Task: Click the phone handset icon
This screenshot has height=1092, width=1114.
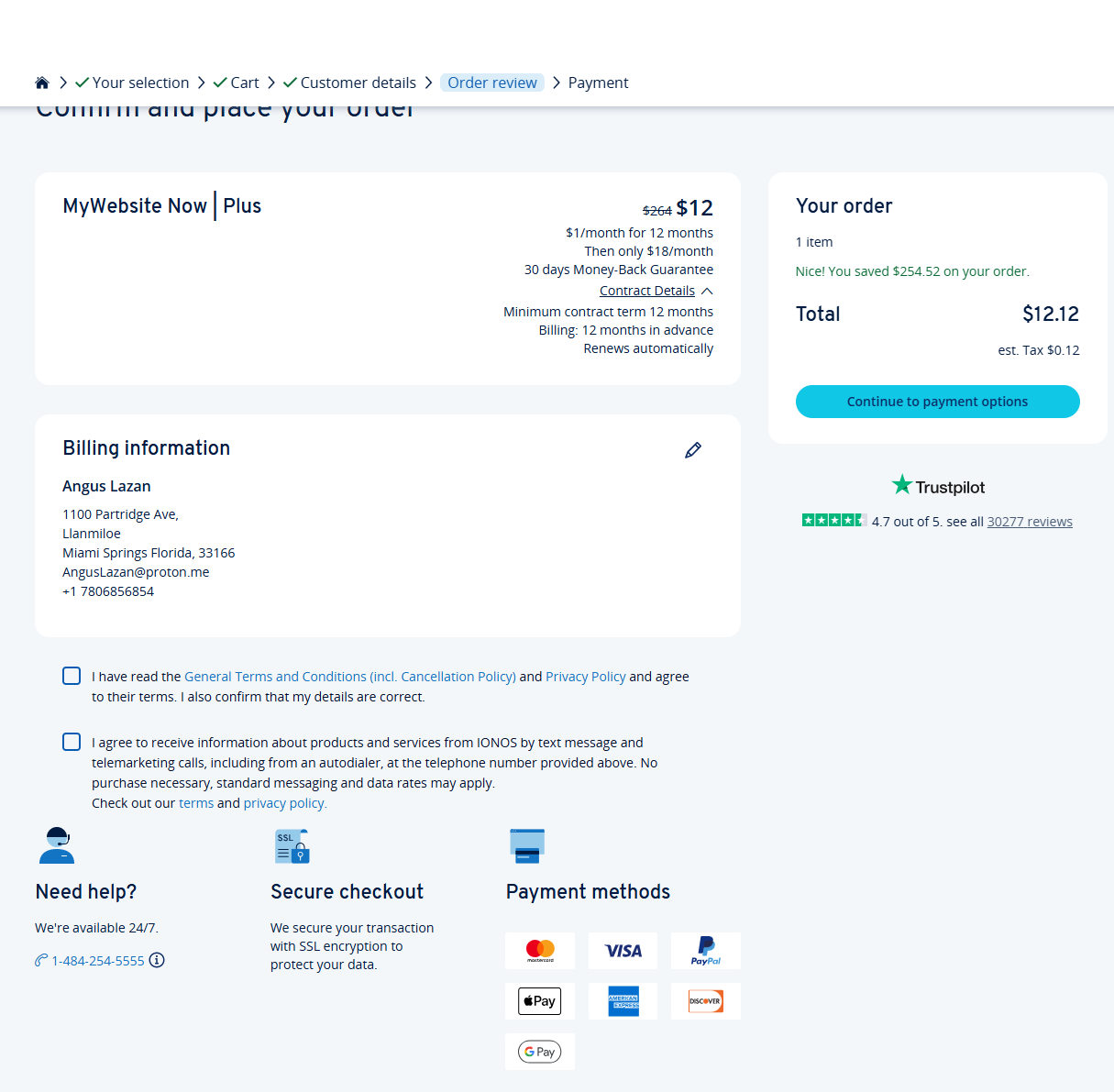Action: point(41,960)
